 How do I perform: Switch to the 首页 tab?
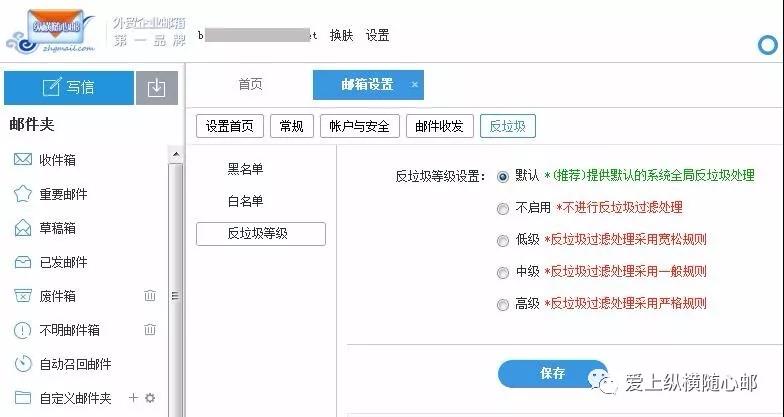tap(250, 85)
